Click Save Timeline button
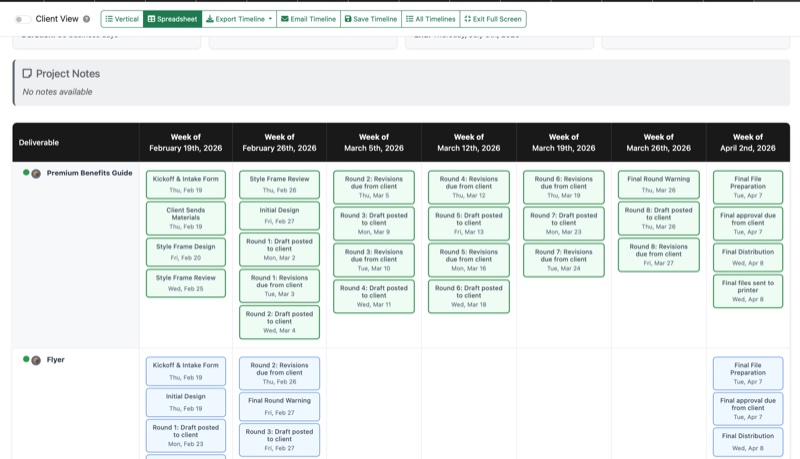800x459 pixels. click(371, 19)
